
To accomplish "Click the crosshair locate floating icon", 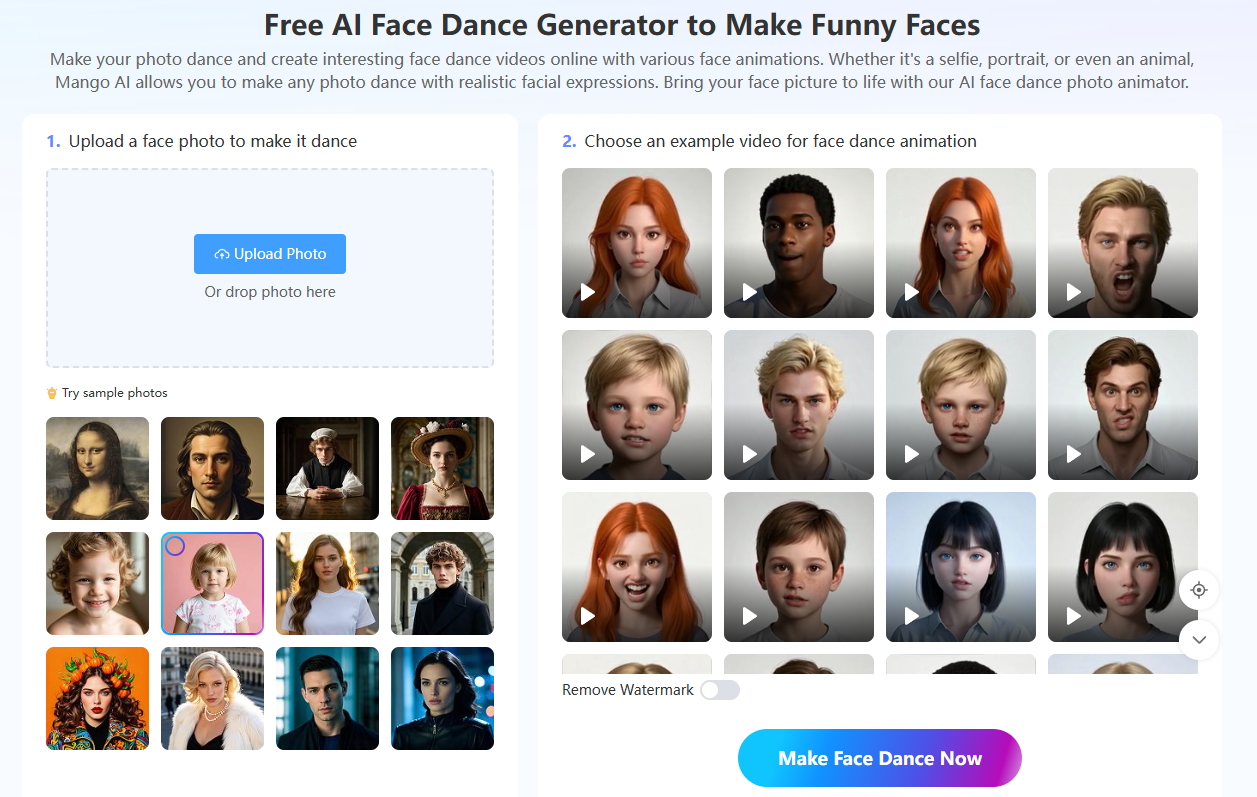I will click(1199, 590).
